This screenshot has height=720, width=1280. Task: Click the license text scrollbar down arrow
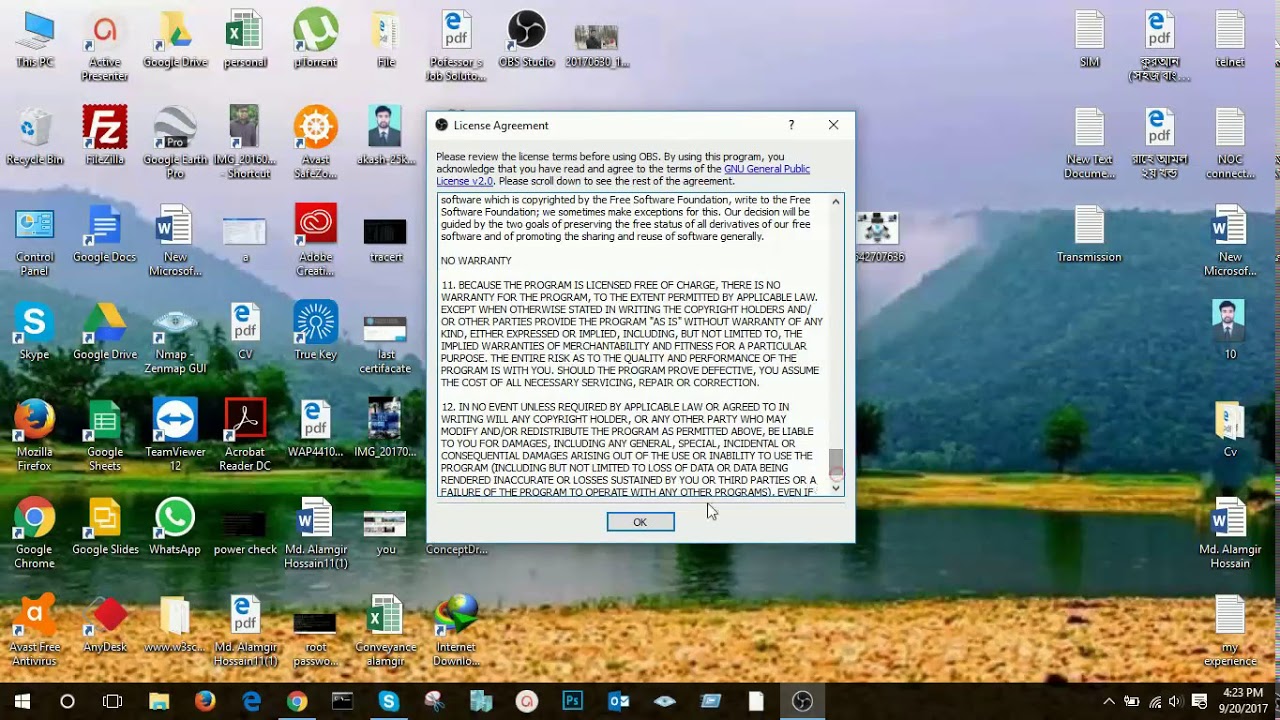click(836, 488)
